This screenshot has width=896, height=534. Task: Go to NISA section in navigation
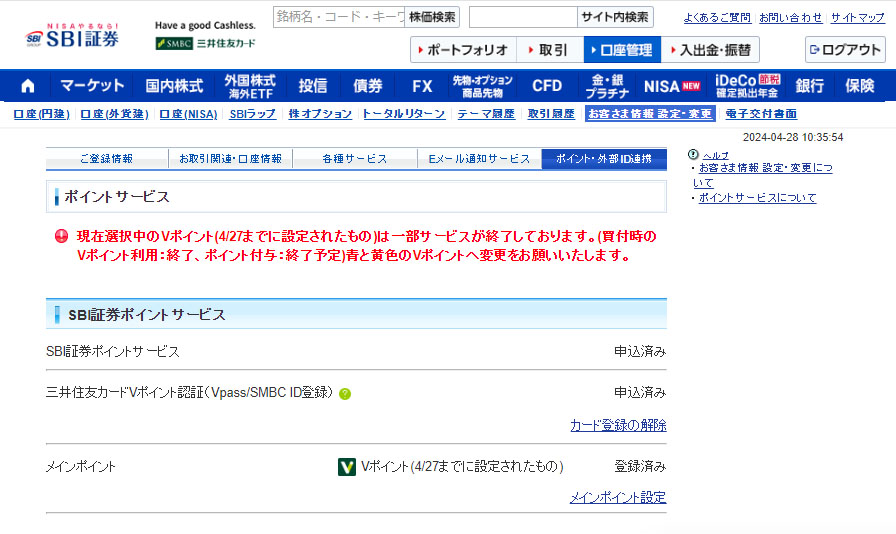pos(672,86)
